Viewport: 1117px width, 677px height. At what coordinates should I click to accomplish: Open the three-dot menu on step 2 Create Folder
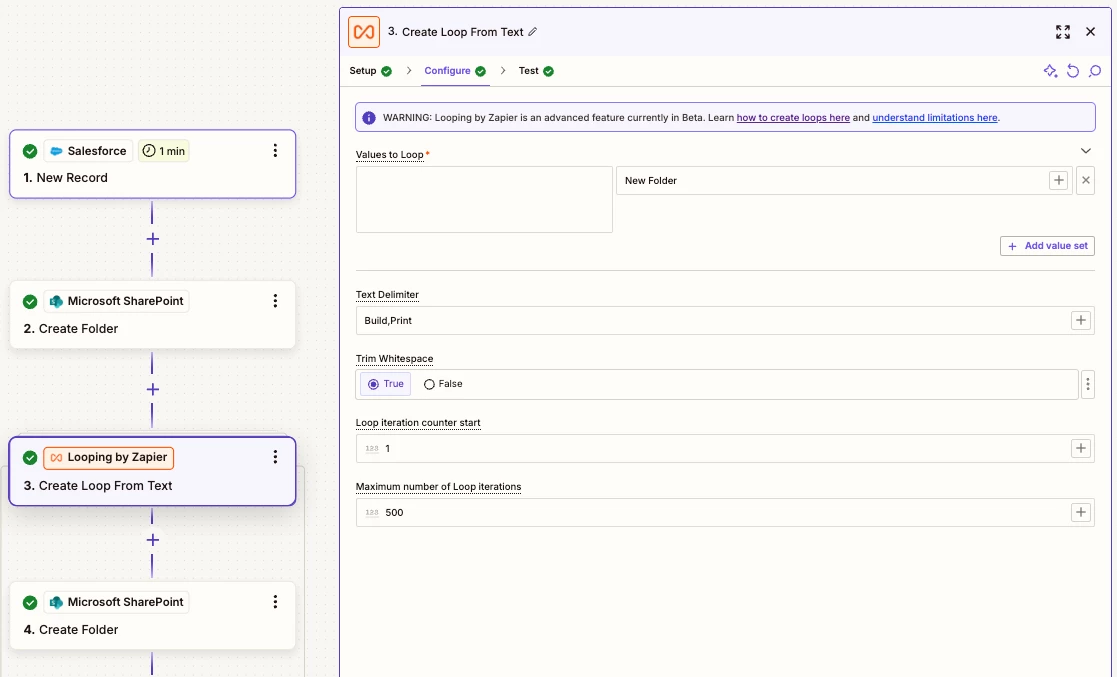[275, 301]
